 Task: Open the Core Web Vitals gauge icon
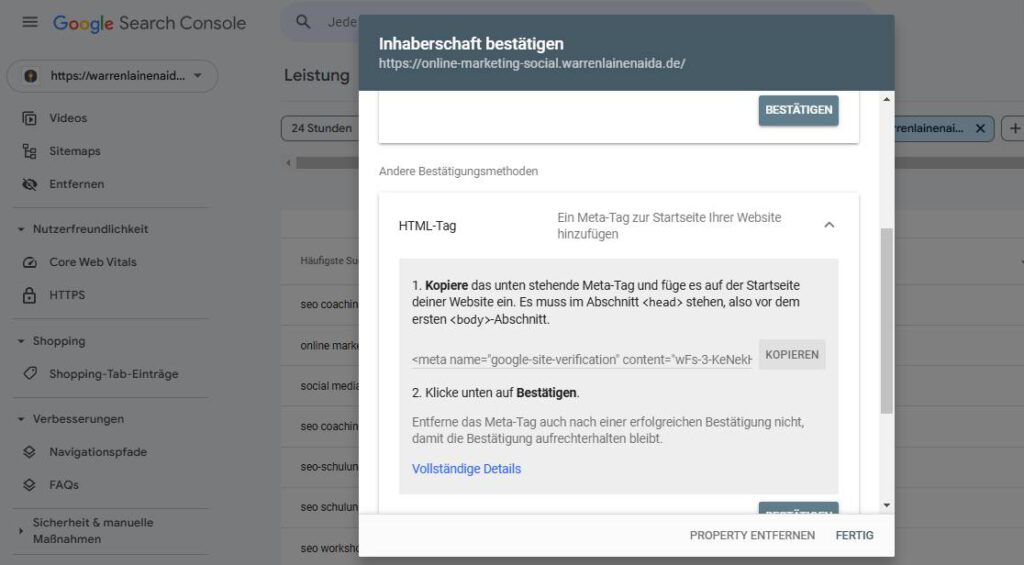click(x=29, y=263)
